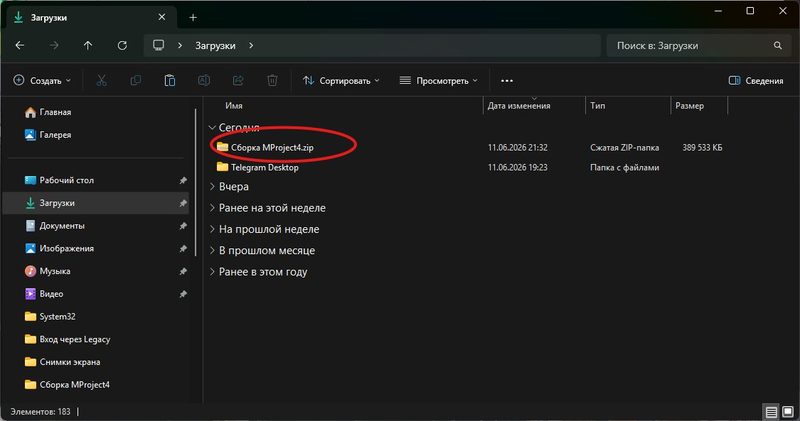
Task: Switch to large thumbnails view icon
Action: tap(788, 412)
